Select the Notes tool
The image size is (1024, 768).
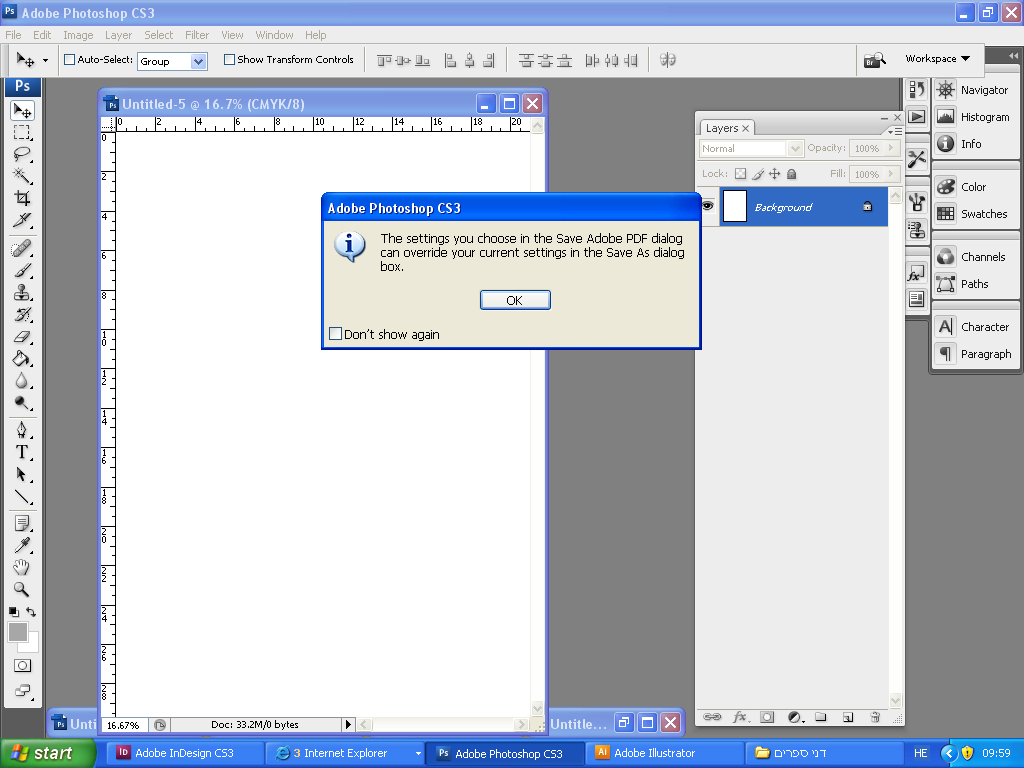point(22,523)
